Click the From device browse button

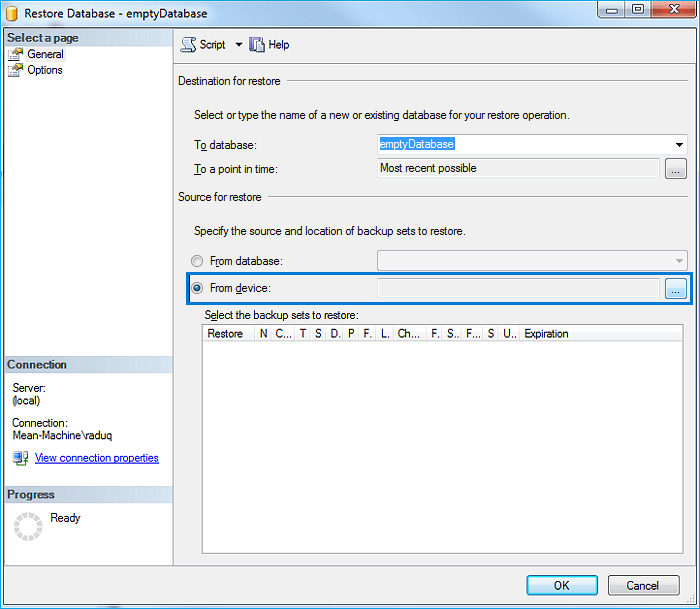coord(675,288)
